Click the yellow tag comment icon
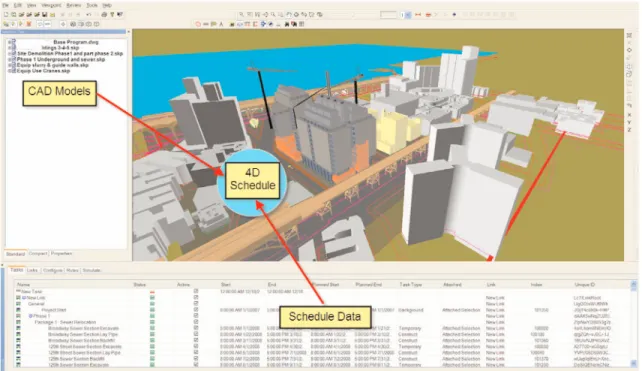Image resolution: width=642 pixels, height=371 pixels. click(213, 24)
